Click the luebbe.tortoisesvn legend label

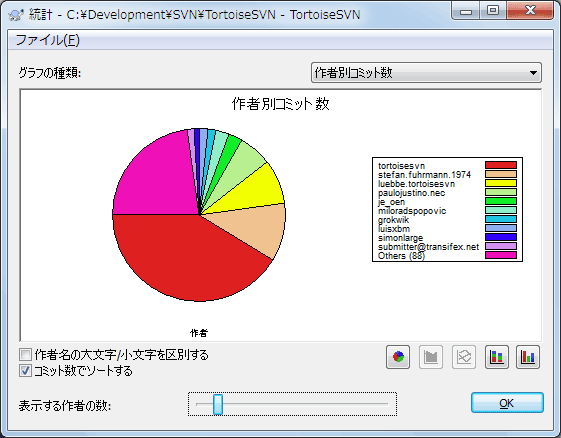click(x=416, y=184)
